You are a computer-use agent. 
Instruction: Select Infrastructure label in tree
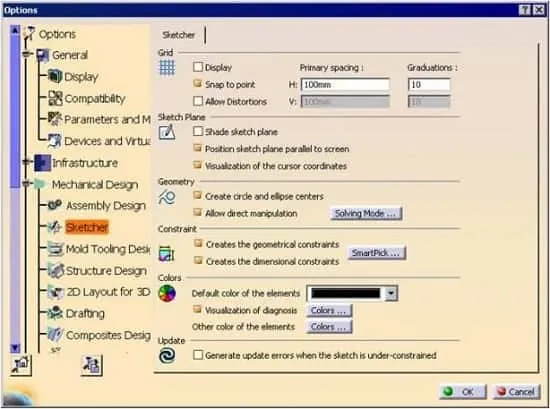85,163
